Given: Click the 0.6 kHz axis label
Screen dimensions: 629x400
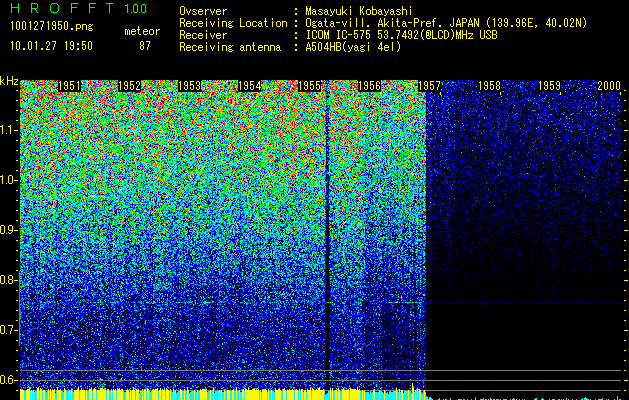Looking at the screenshot, I should 9,380.
